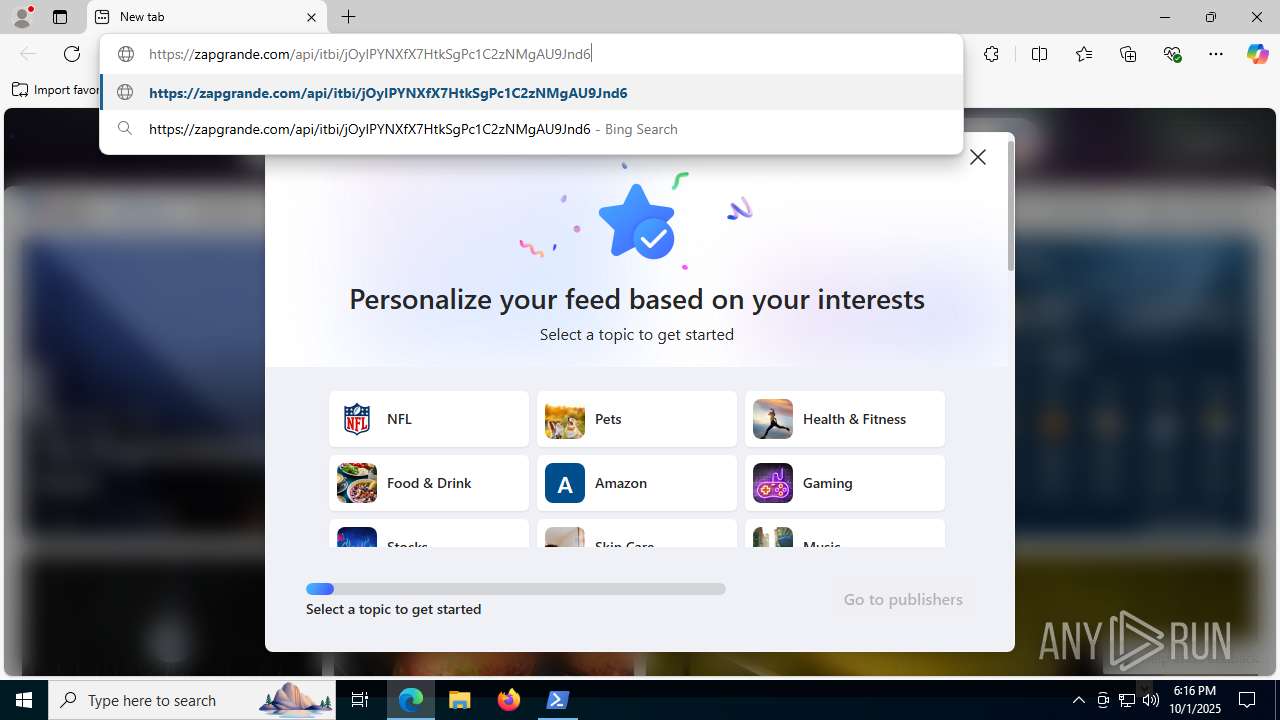1280x720 pixels.
Task: Close the personalize feed dialog
Action: tap(978, 157)
